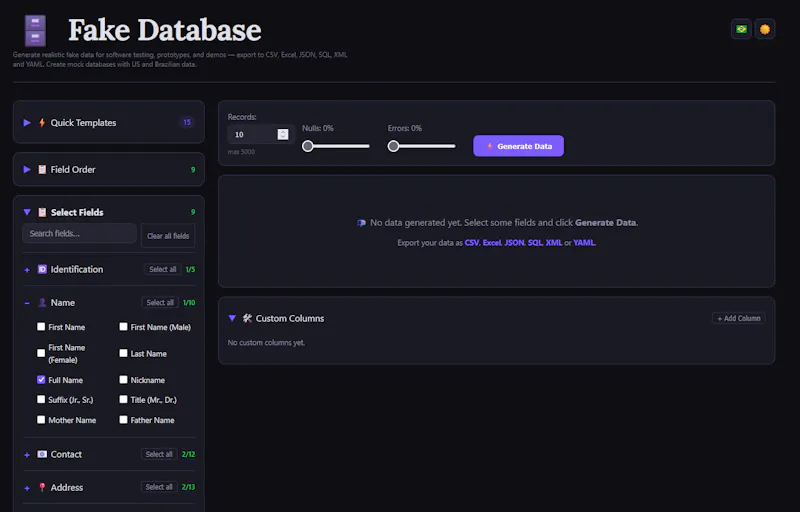Tick the First Name (Female) checkbox

pos(41,353)
